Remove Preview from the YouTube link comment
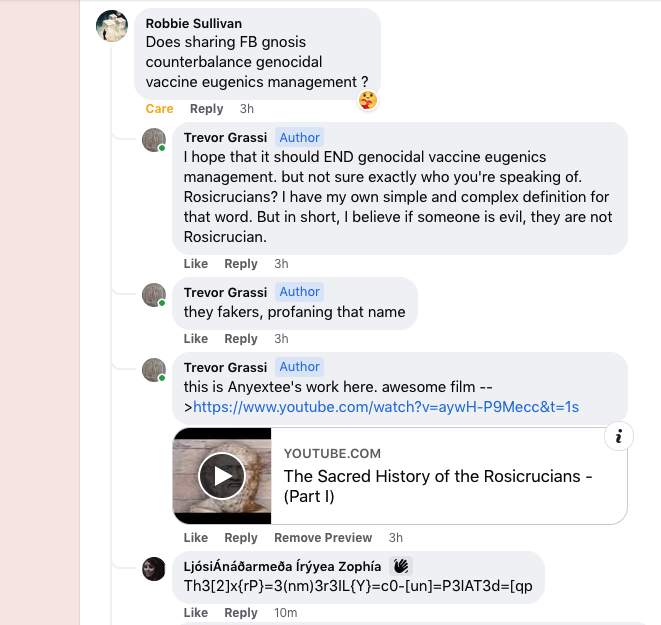The width and height of the screenshot is (661, 625). [323, 538]
